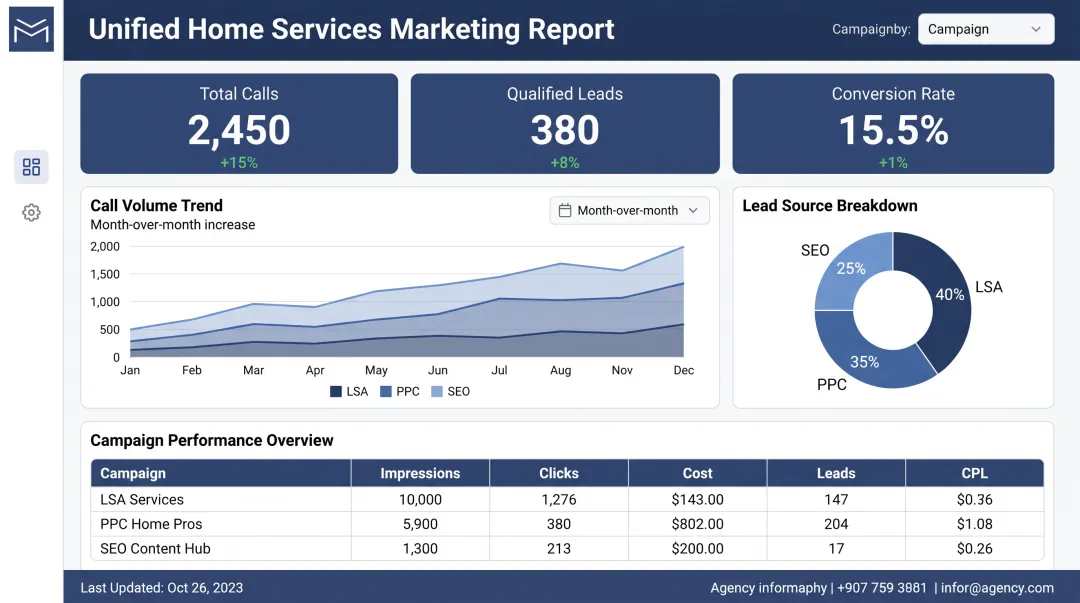Click the $0.36 CPL cell

click(975, 500)
